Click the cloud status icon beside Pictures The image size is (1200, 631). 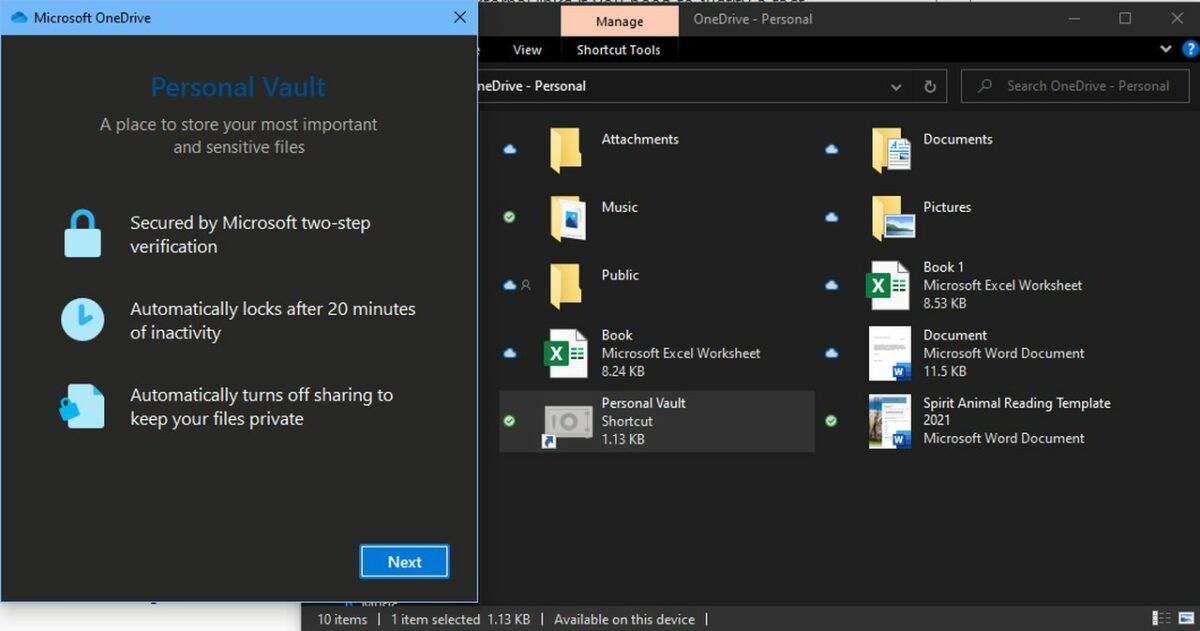click(x=832, y=217)
